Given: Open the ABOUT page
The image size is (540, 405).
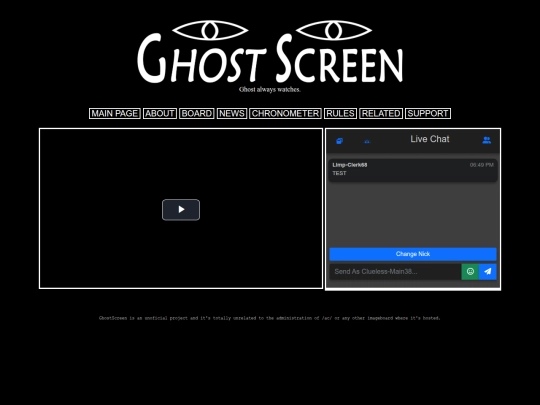Looking at the screenshot, I should (160, 113).
